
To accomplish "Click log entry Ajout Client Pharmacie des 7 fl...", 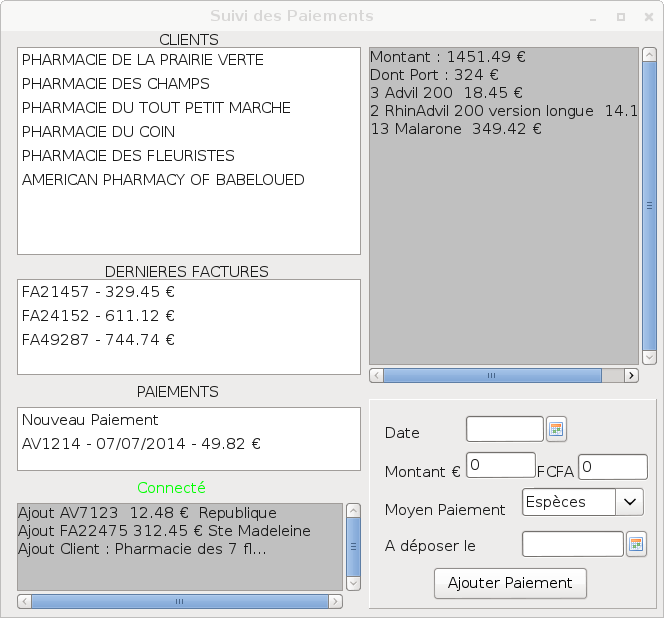I will 142,549.
